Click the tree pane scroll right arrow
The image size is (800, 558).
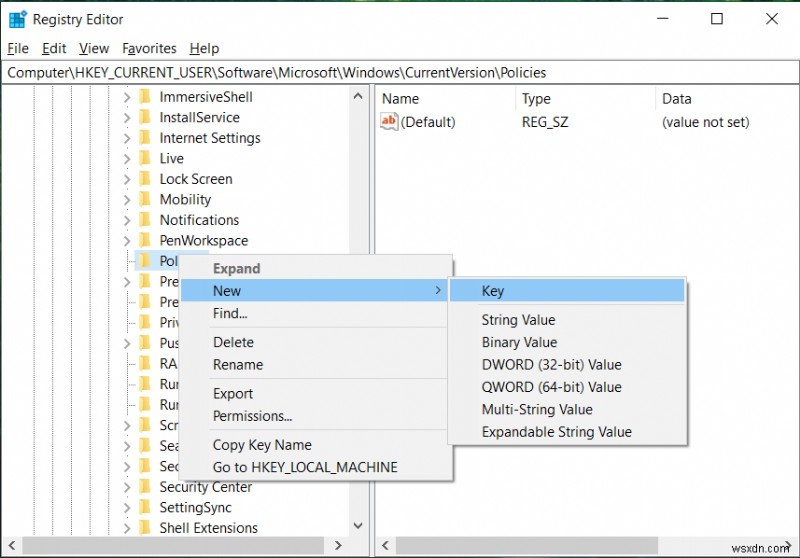338,545
